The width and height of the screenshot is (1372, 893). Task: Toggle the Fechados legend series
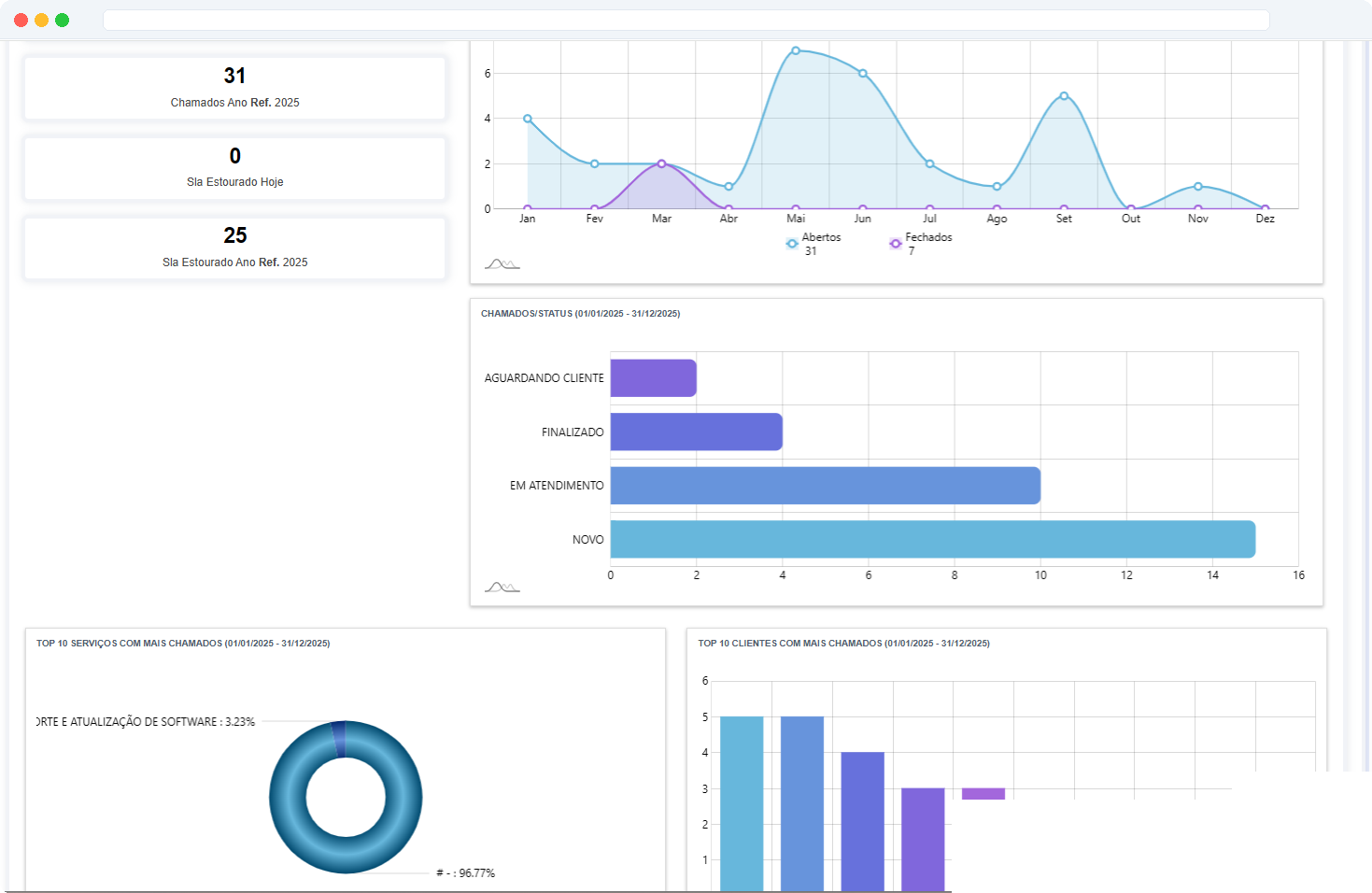click(x=921, y=244)
